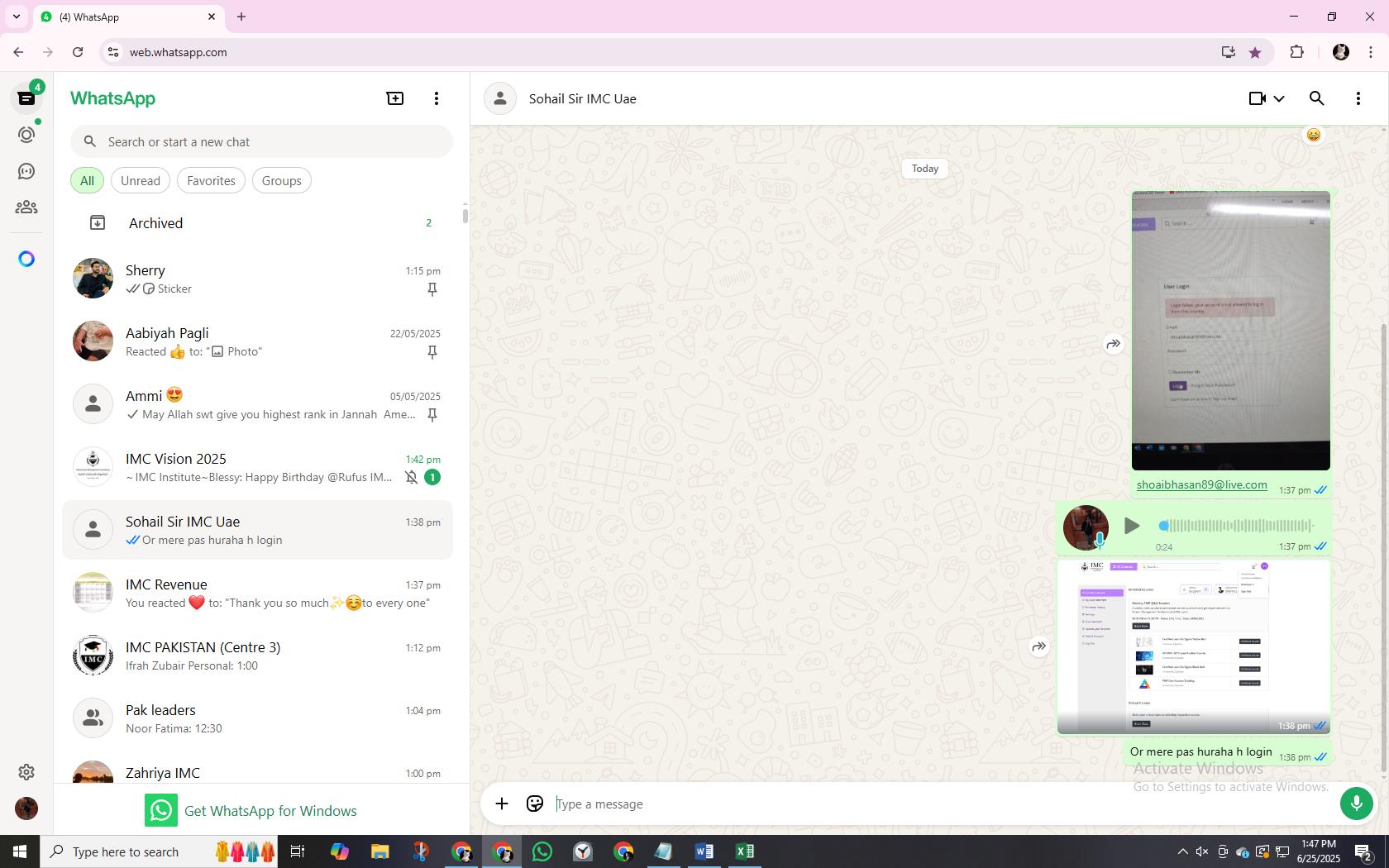Open Excel from taskbar
Image resolution: width=1389 pixels, height=868 pixels.
[745, 851]
